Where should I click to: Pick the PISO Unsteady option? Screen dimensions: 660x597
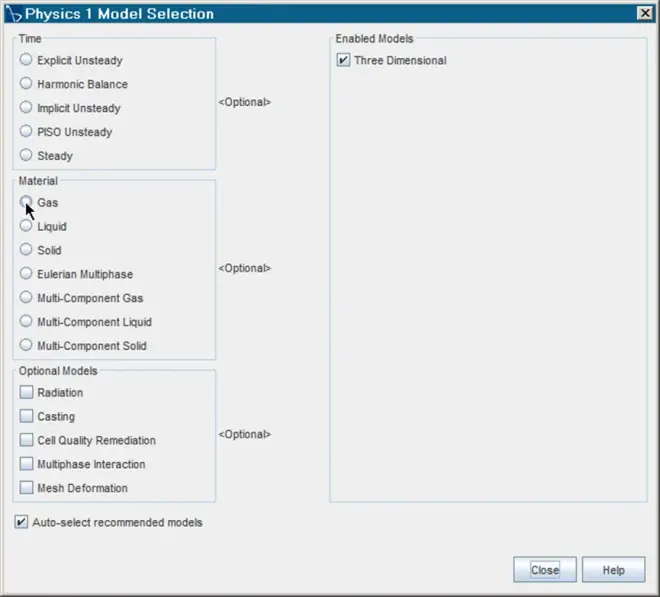[x=26, y=131]
